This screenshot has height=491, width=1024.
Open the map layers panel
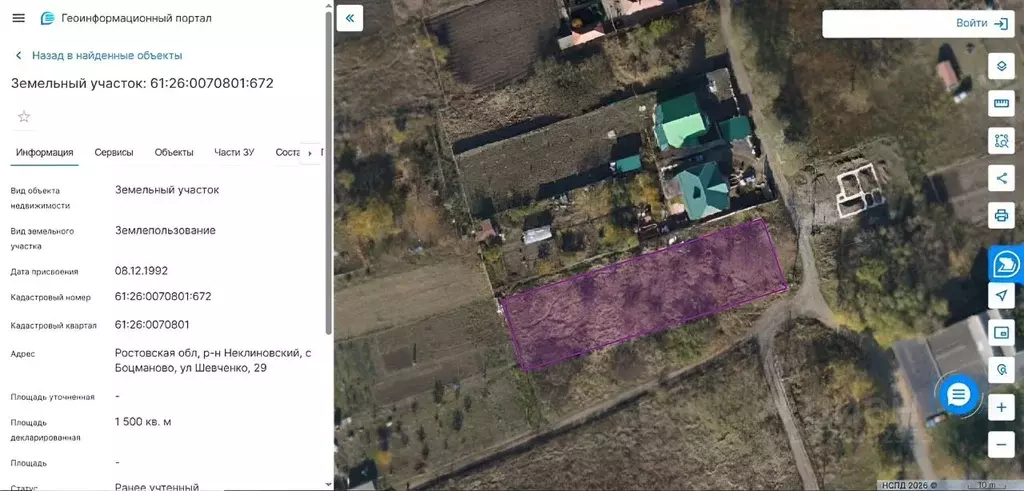[1001, 66]
